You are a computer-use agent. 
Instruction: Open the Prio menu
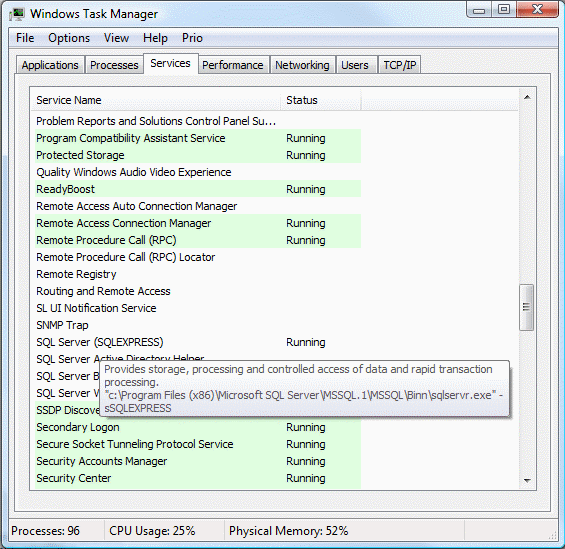[x=192, y=38]
